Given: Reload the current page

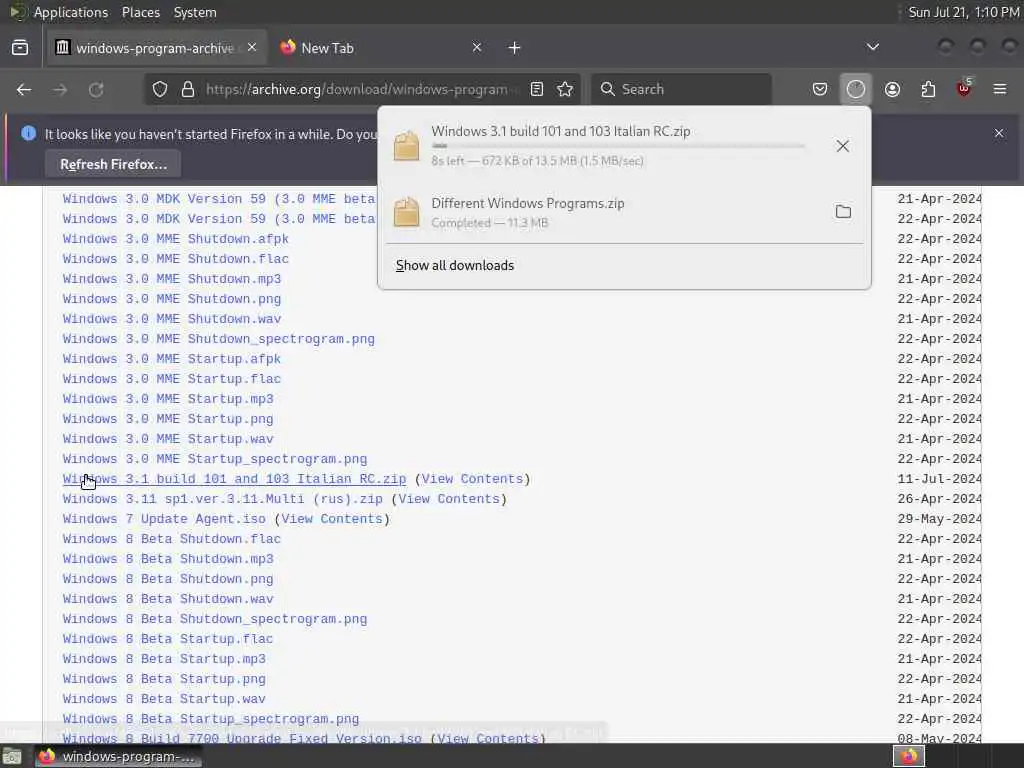Looking at the screenshot, I should point(96,89).
